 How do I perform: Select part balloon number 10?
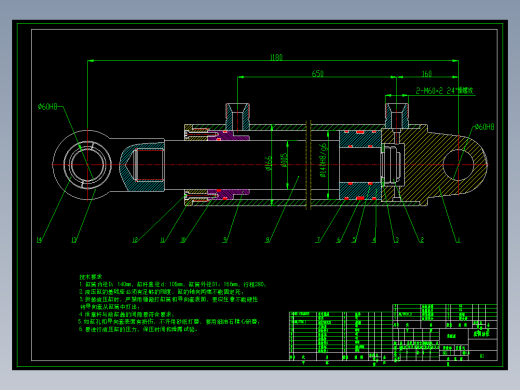[x=183, y=240]
